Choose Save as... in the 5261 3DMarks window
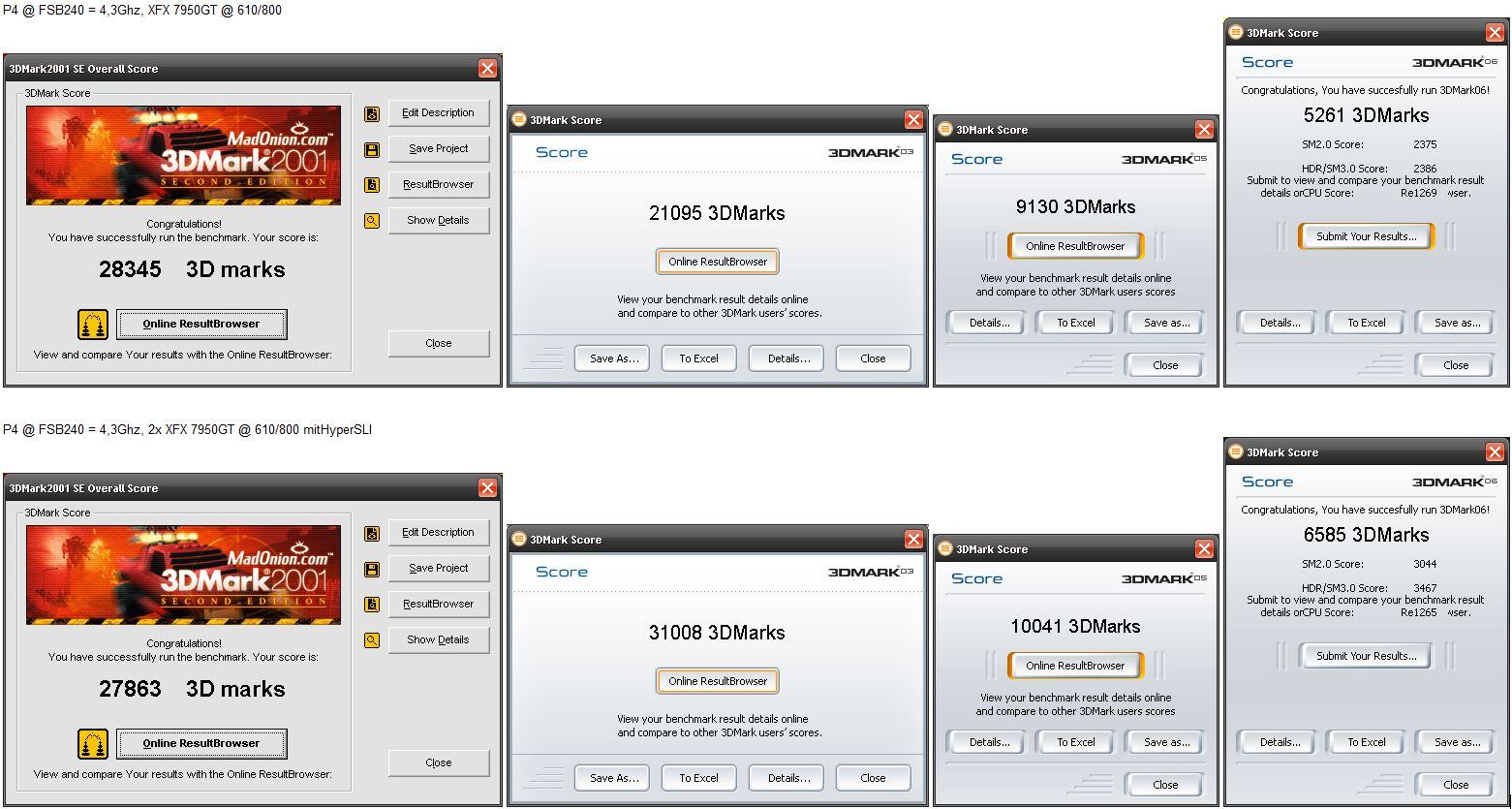 1457,323
